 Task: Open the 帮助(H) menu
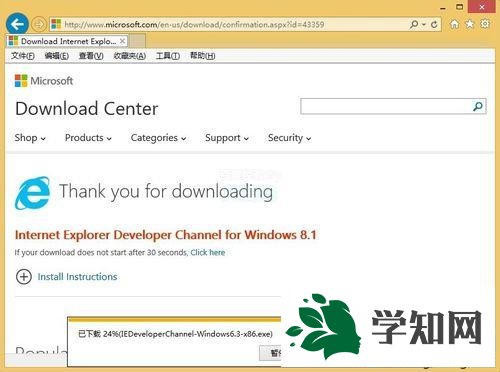(x=202, y=56)
